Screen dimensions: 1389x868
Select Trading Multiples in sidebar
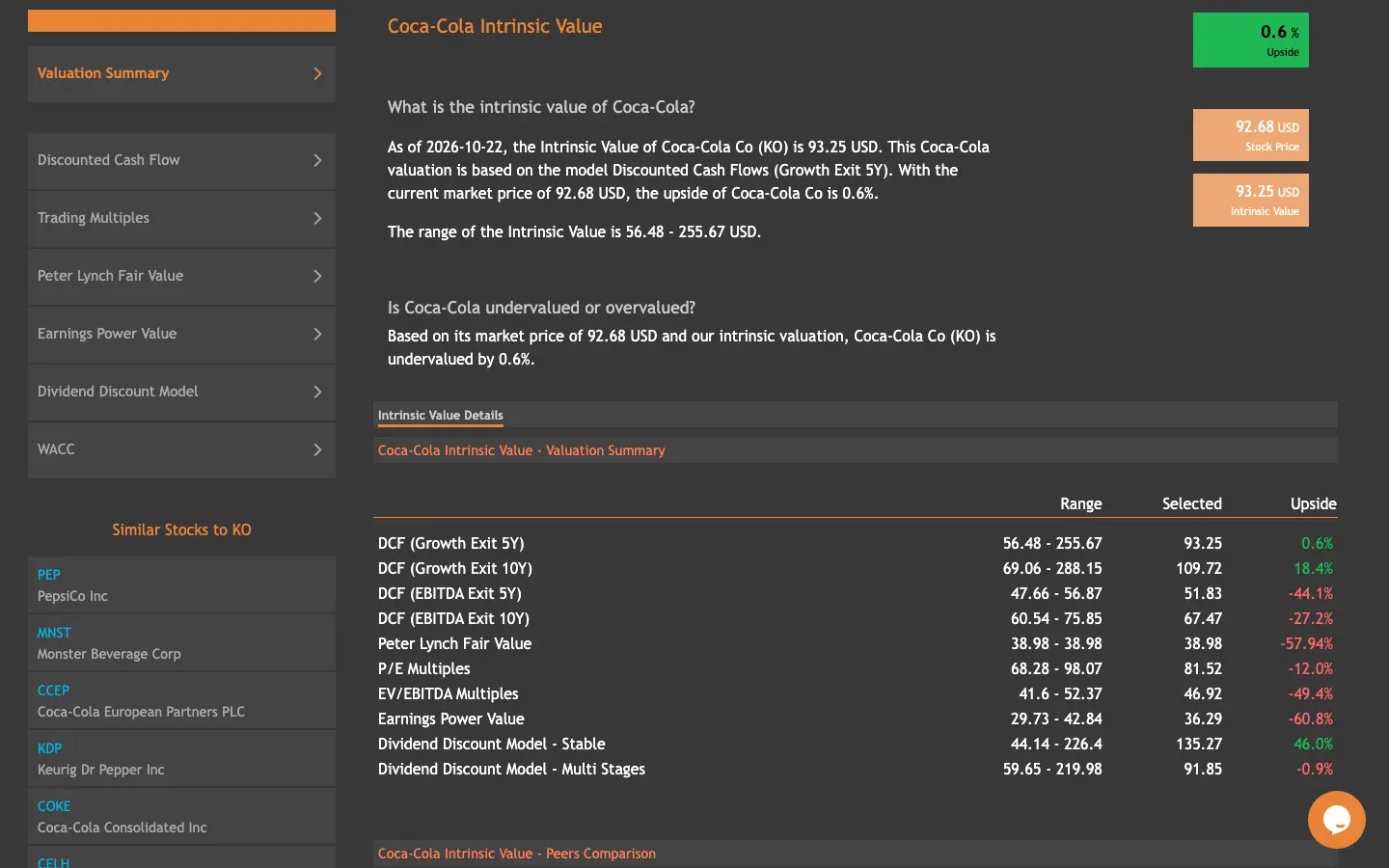click(x=181, y=219)
